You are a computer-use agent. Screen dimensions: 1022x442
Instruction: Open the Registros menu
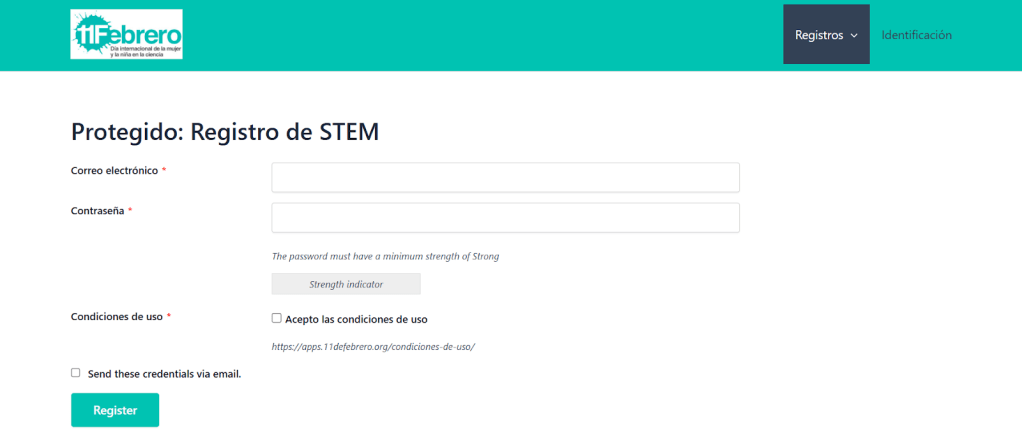point(820,35)
